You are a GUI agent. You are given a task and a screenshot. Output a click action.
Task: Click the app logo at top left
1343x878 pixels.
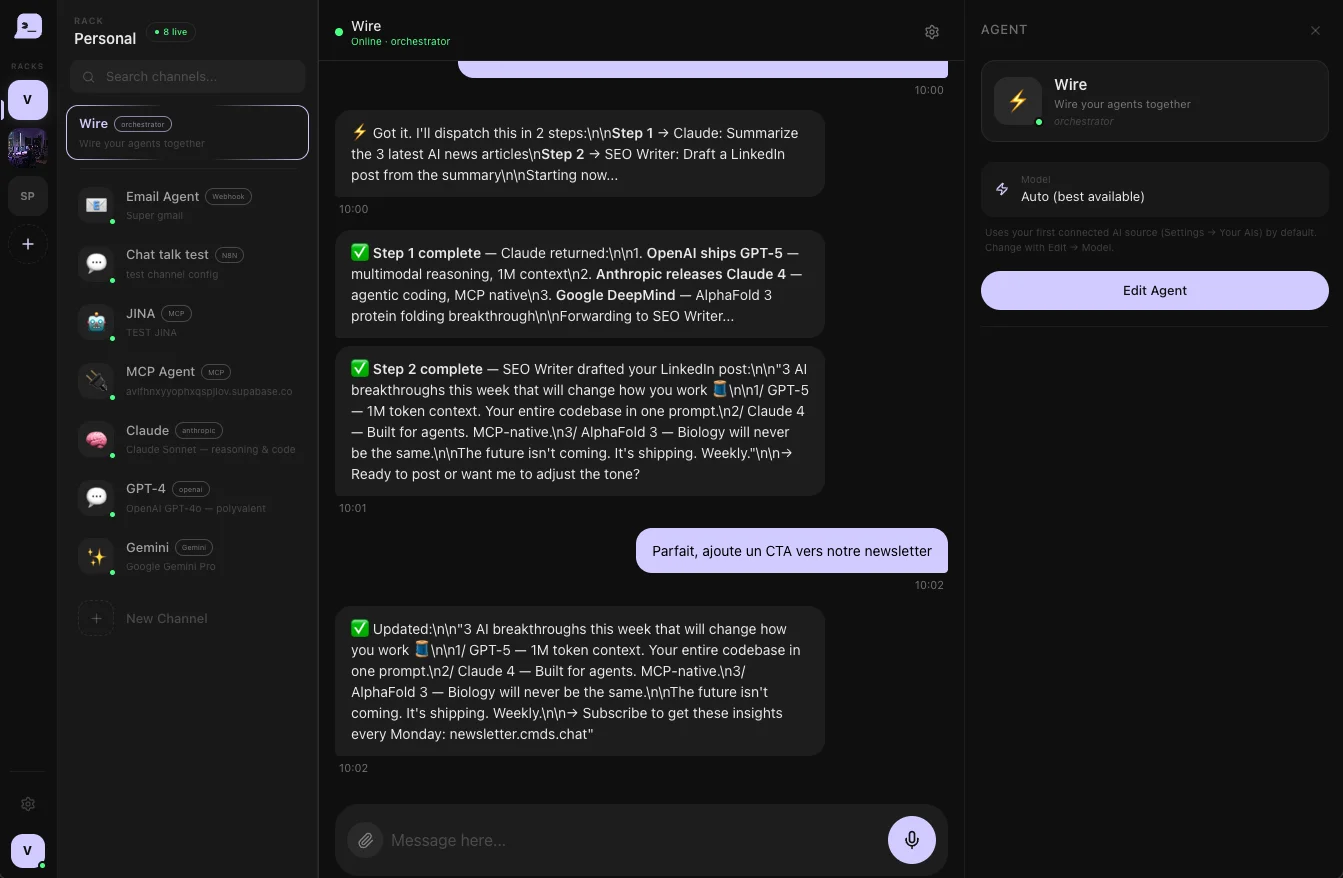(x=28, y=26)
